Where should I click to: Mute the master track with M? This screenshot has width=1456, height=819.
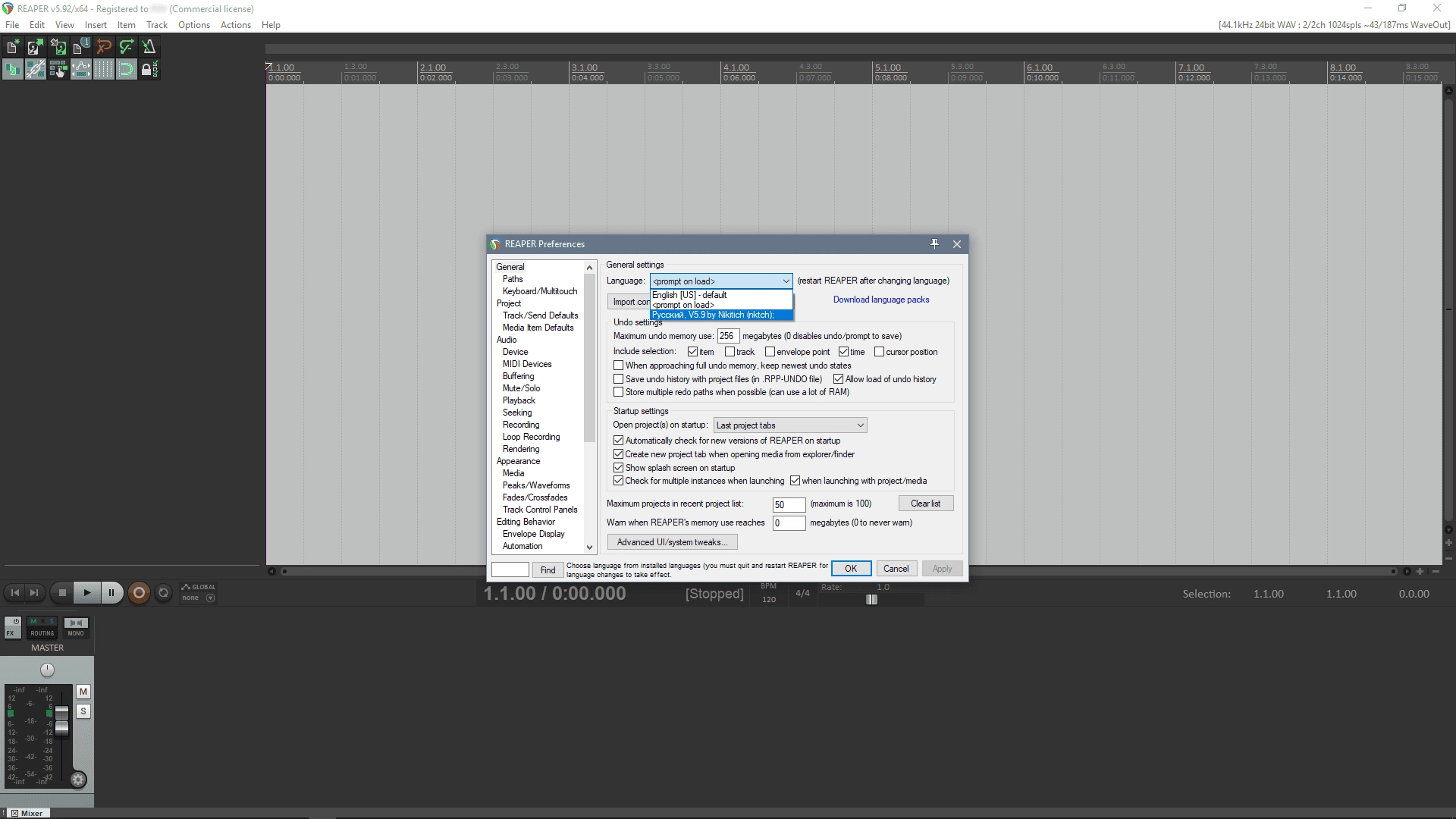[x=83, y=692]
